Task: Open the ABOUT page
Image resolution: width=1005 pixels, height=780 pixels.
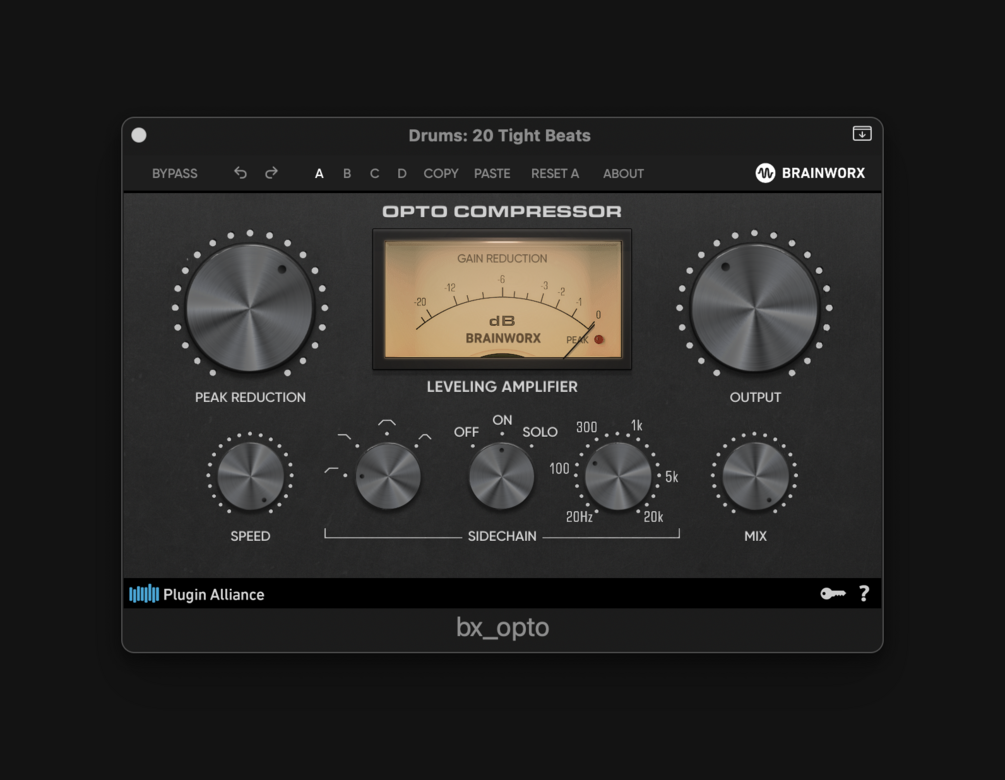Action: click(x=623, y=174)
